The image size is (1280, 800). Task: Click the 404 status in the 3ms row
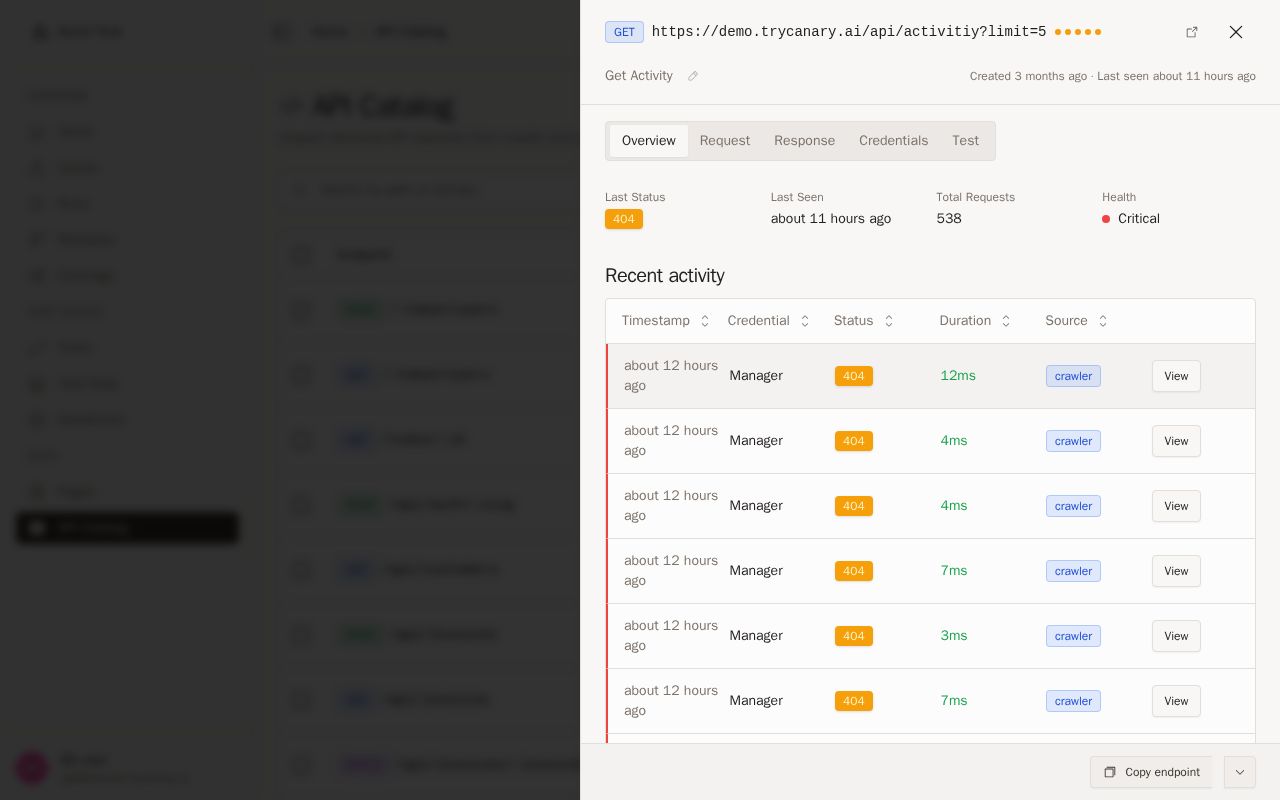(x=854, y=636)
